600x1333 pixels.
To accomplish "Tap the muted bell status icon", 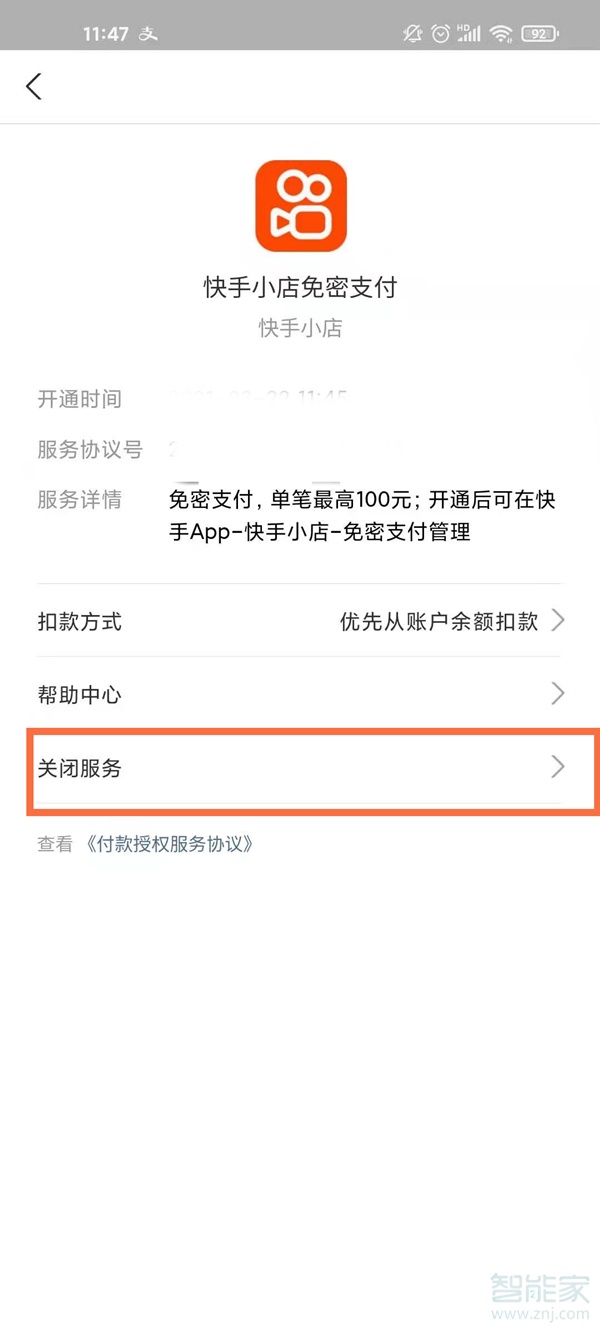I will point(412,34).
